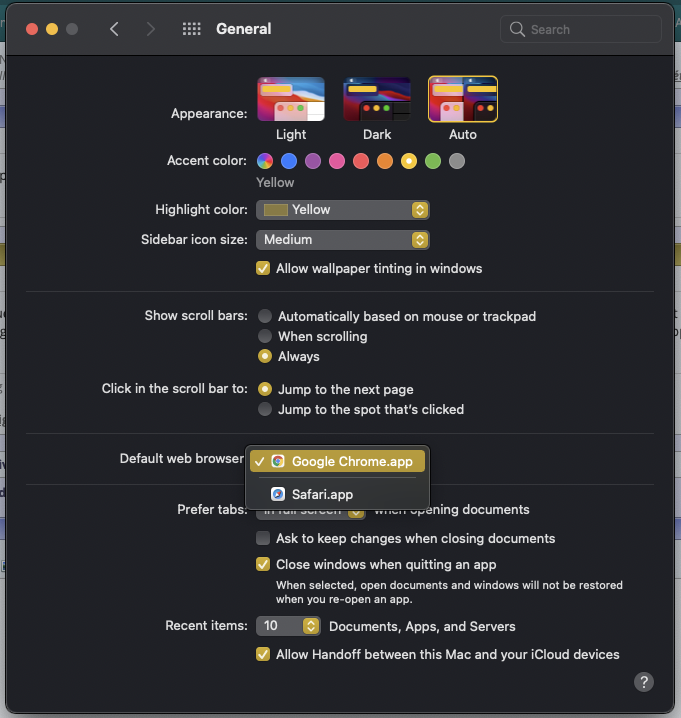Click the forward navigation arrow
Image resolution: width=681 pixels, height=718 pixels.
tap(151, 29)
